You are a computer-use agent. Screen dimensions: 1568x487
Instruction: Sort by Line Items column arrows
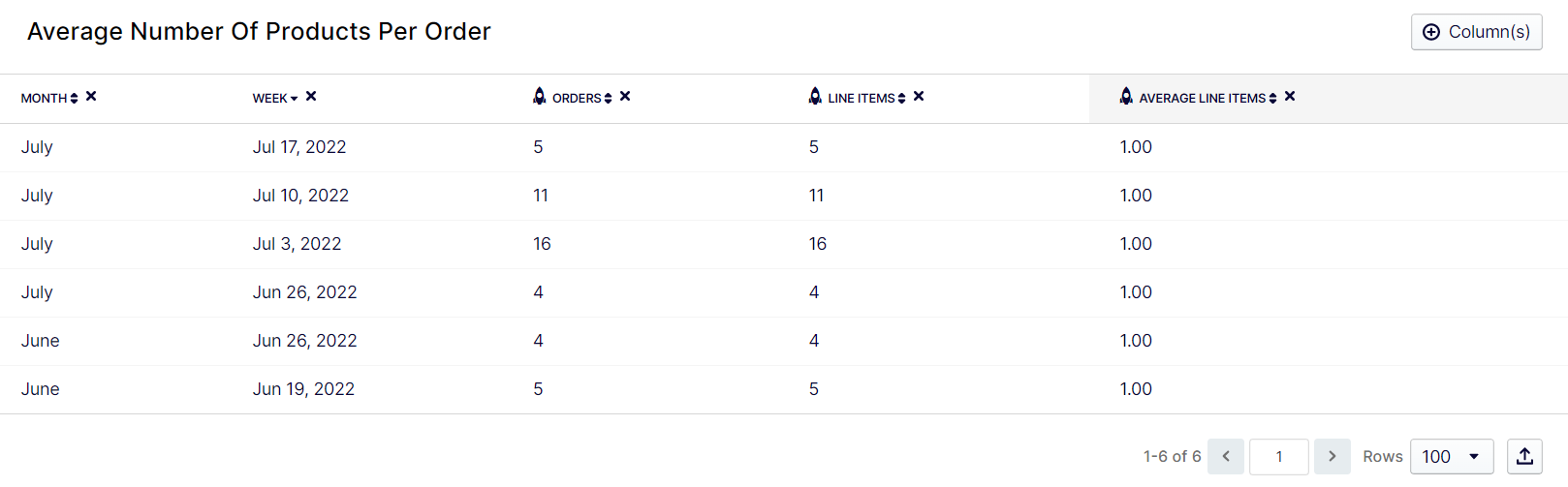(x=901, y=99)
